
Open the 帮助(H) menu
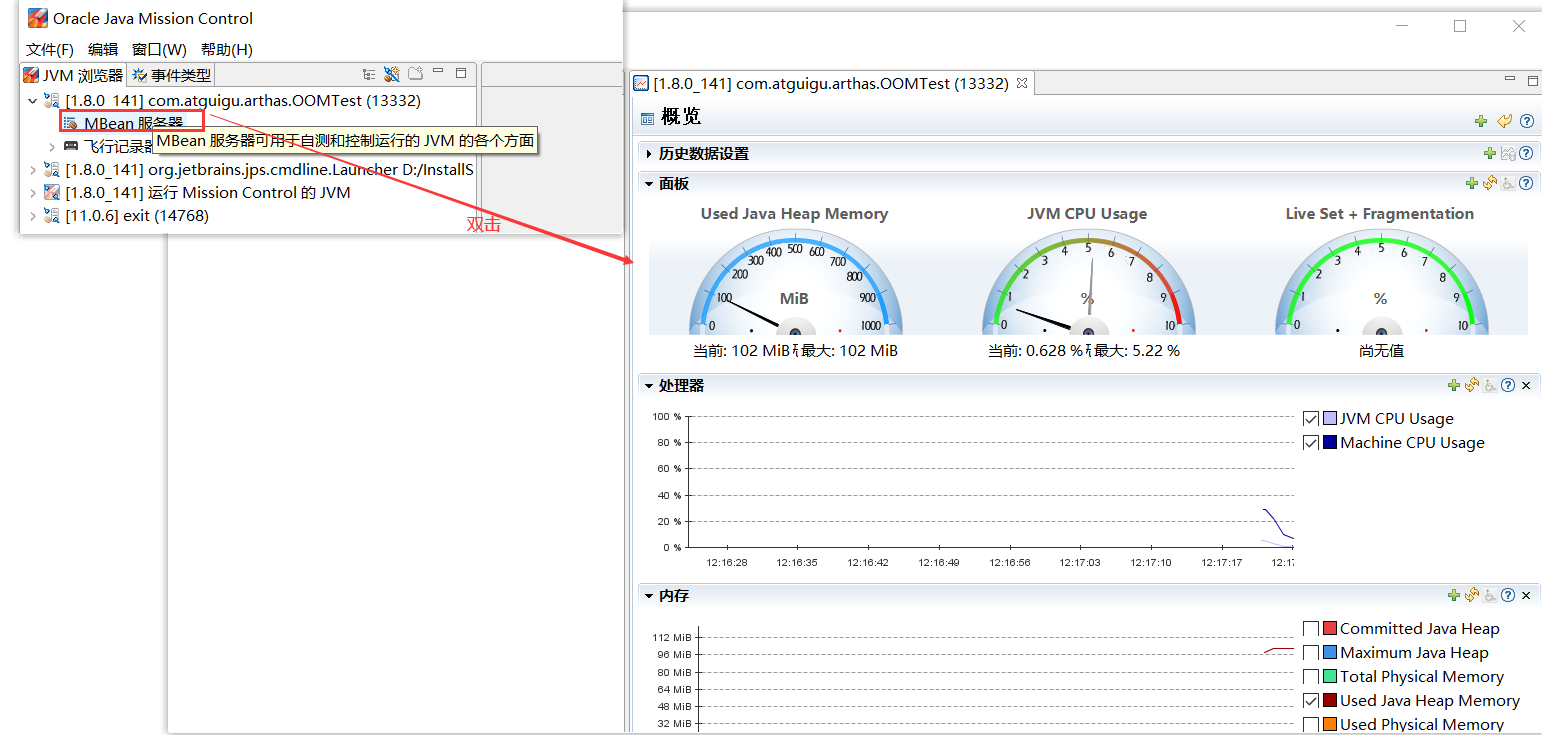(x=227, y=49)
